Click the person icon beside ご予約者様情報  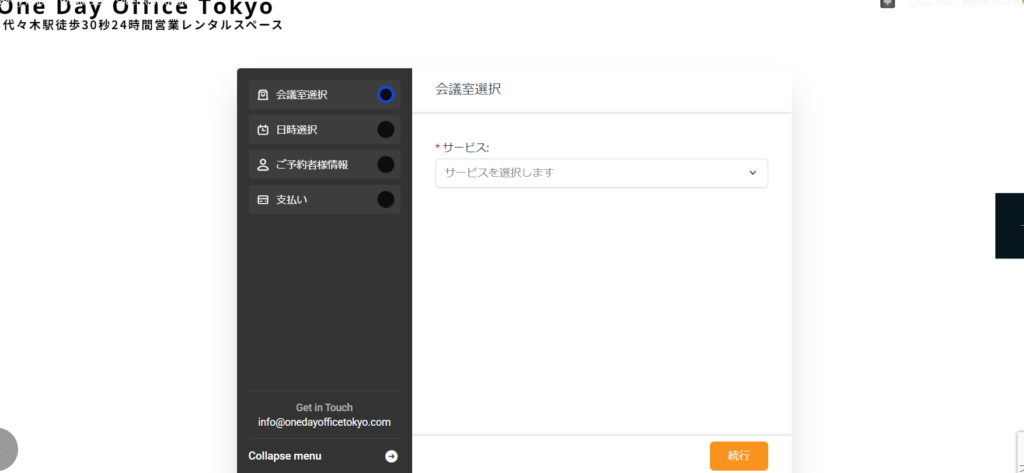click(x=263, y=165)
